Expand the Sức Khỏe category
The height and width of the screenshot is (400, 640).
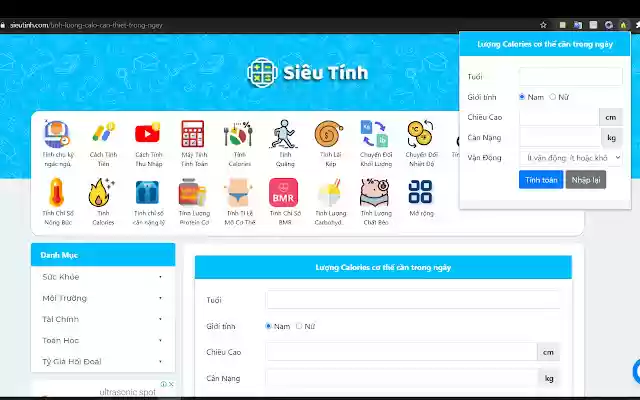click(103, 277)
